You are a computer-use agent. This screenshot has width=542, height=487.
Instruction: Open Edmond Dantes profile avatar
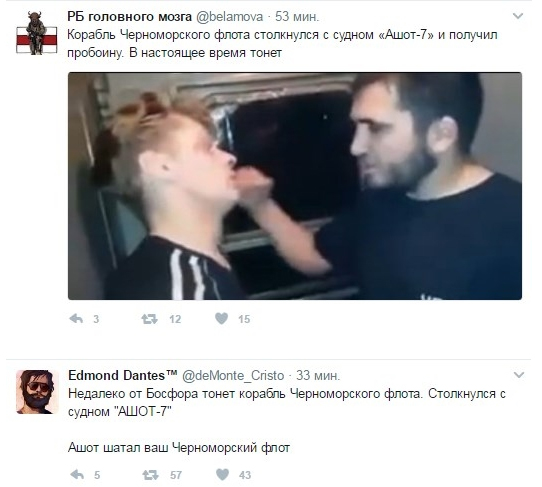(37, 392)
